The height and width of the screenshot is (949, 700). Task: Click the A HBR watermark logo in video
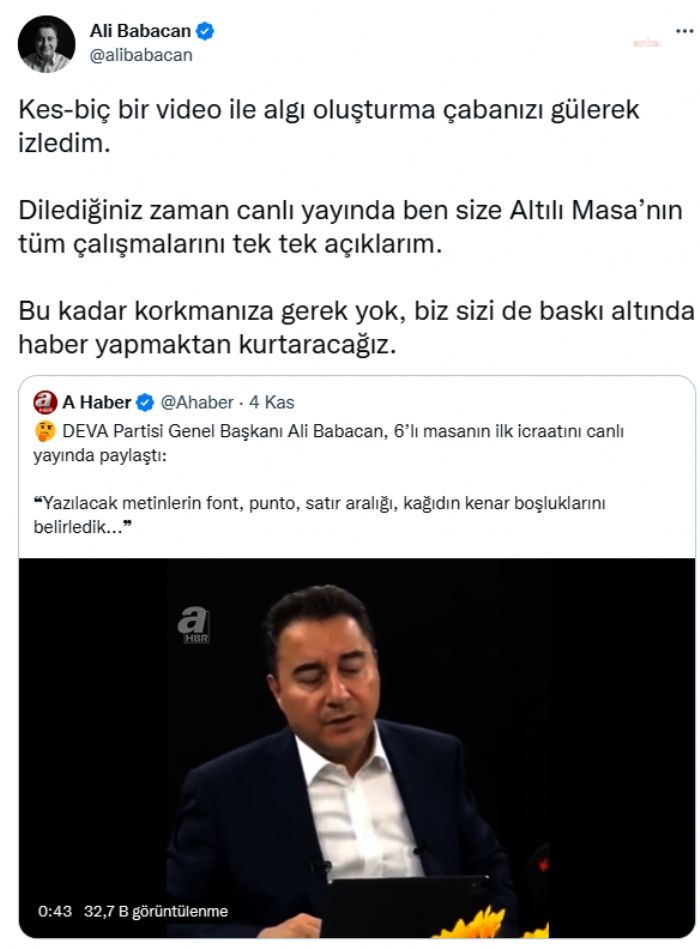pyautogui.click(x=194, y=625)
